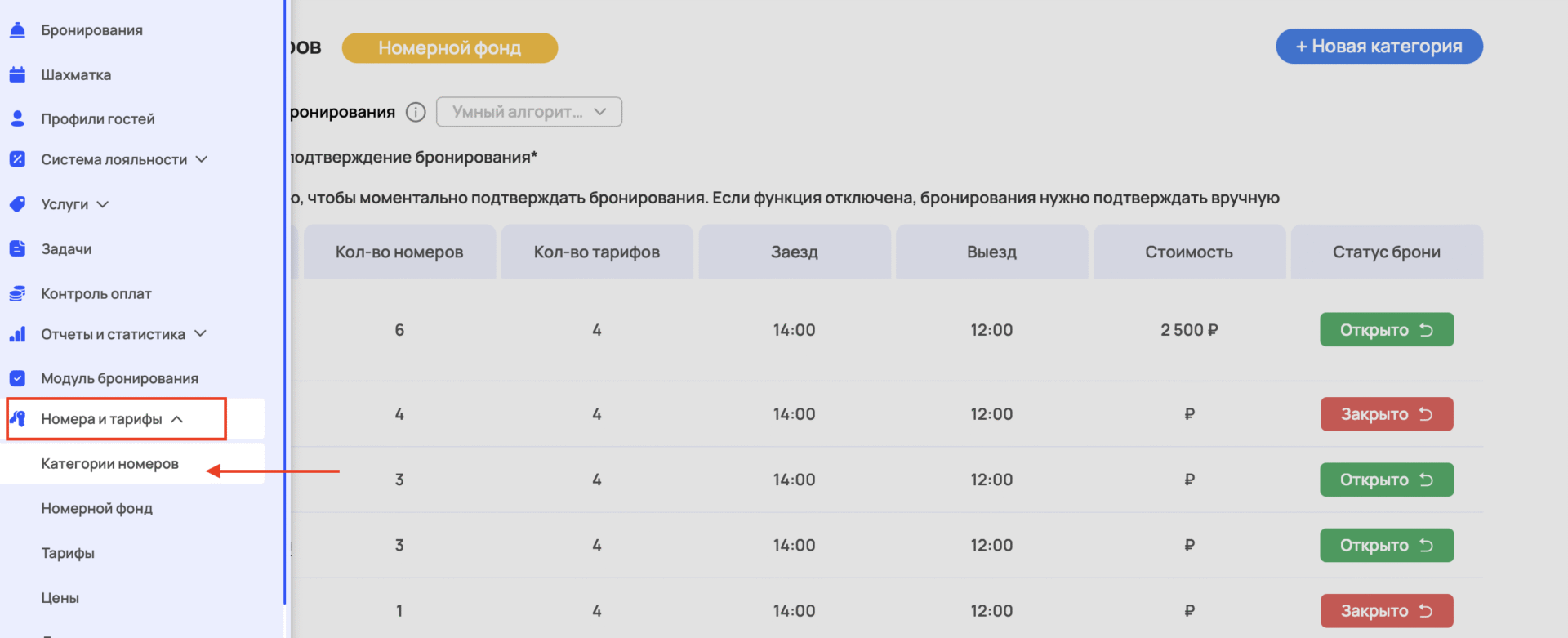The width and height of the screenshot is (1568, 638).
Task: Click the Бронирования bell icon
Action: tap(17, 30)
